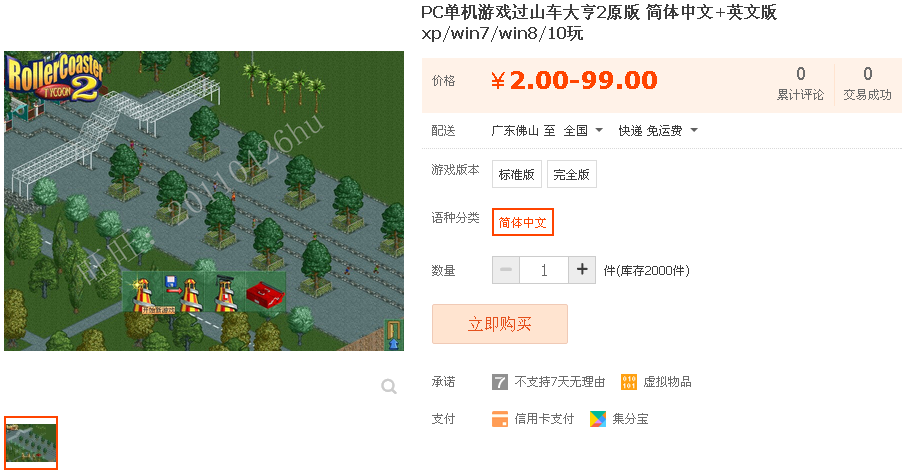The width and height of the screenshot is (907, 475).
Task: Click the RollerCoaster Tycoon 2 logo in image
Action: 55,76
